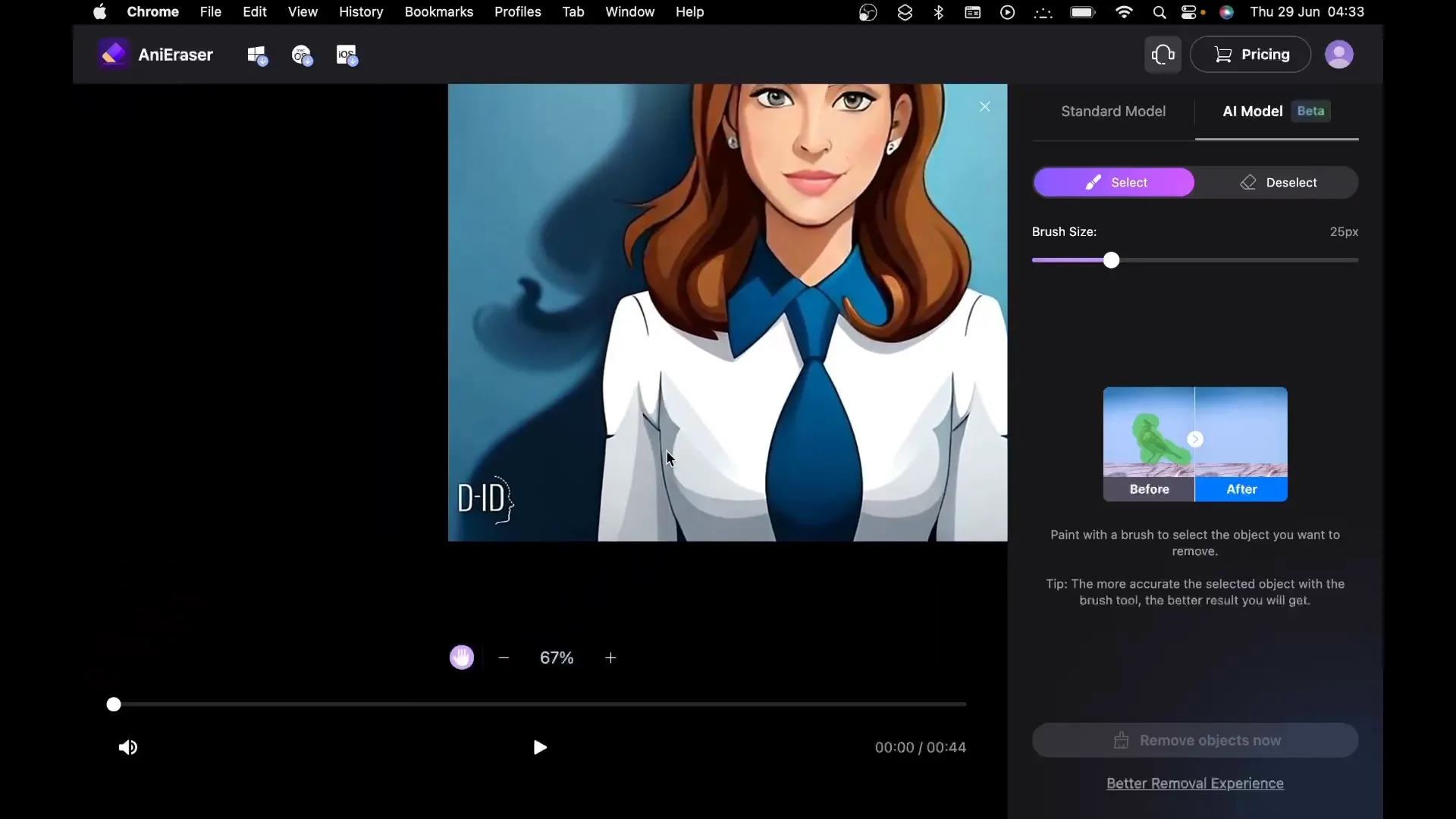
Task: Open the macOS download icon
Action: pyautogui.click(x=303, y=55)
